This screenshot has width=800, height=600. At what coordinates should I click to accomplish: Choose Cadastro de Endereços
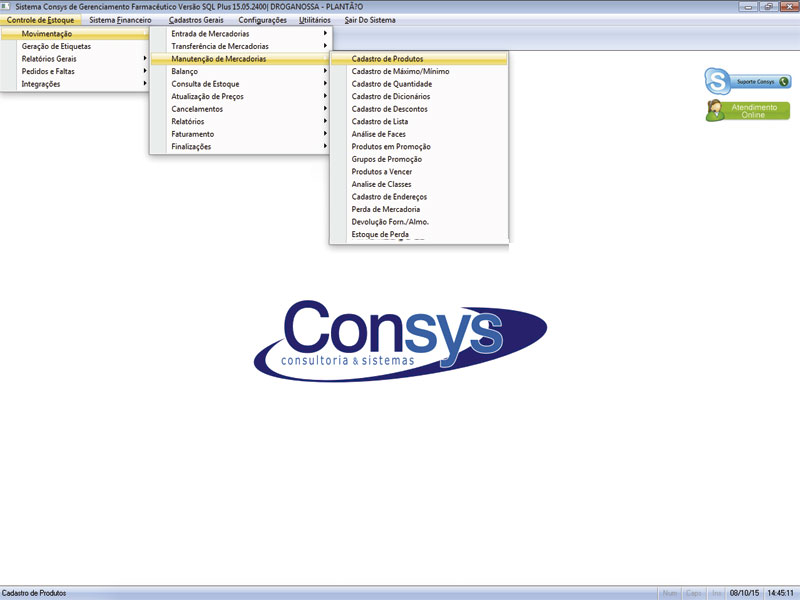point(419,196)
